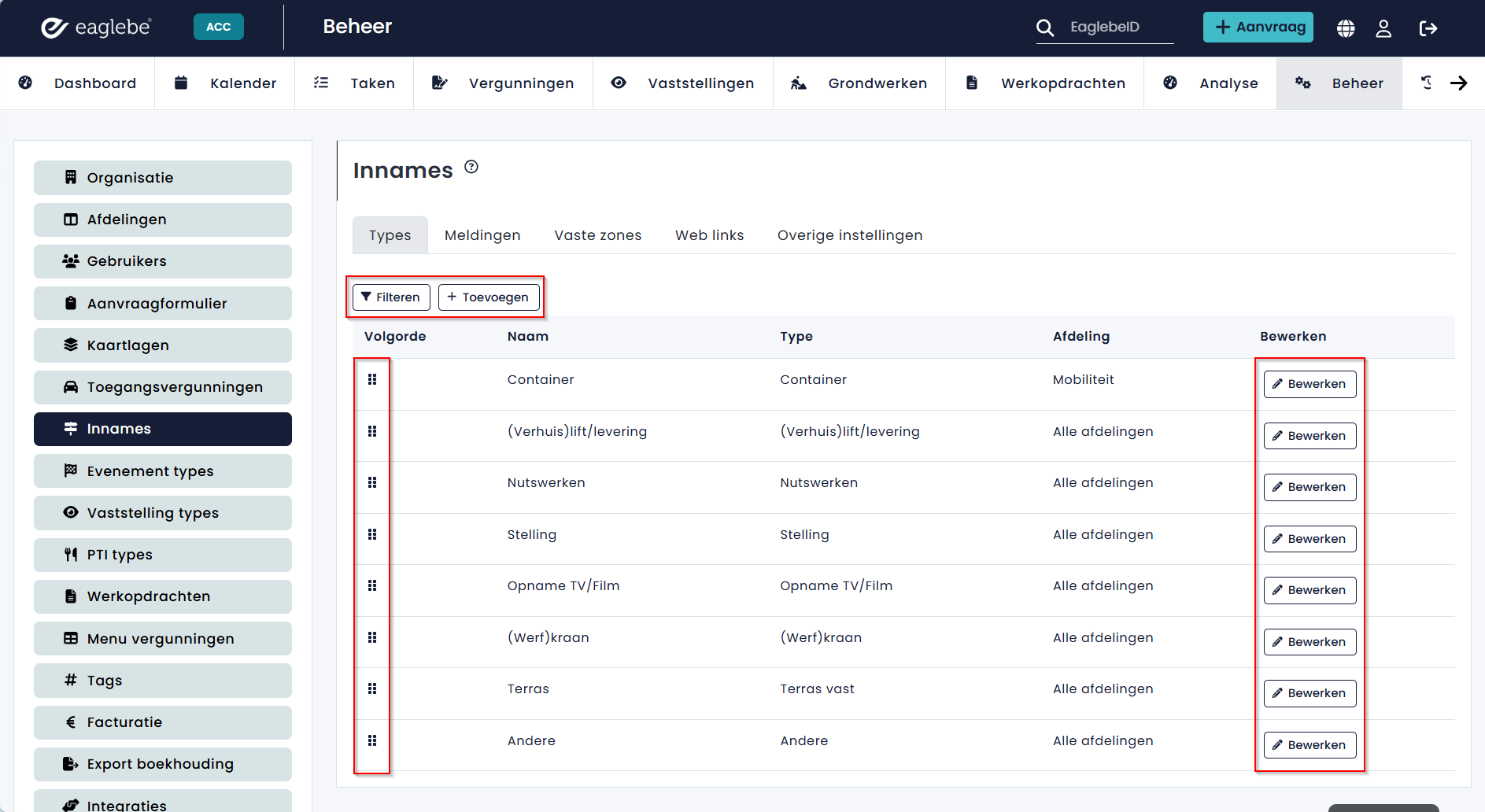Grab the drag handle in the Terras row

pos(372,688)
